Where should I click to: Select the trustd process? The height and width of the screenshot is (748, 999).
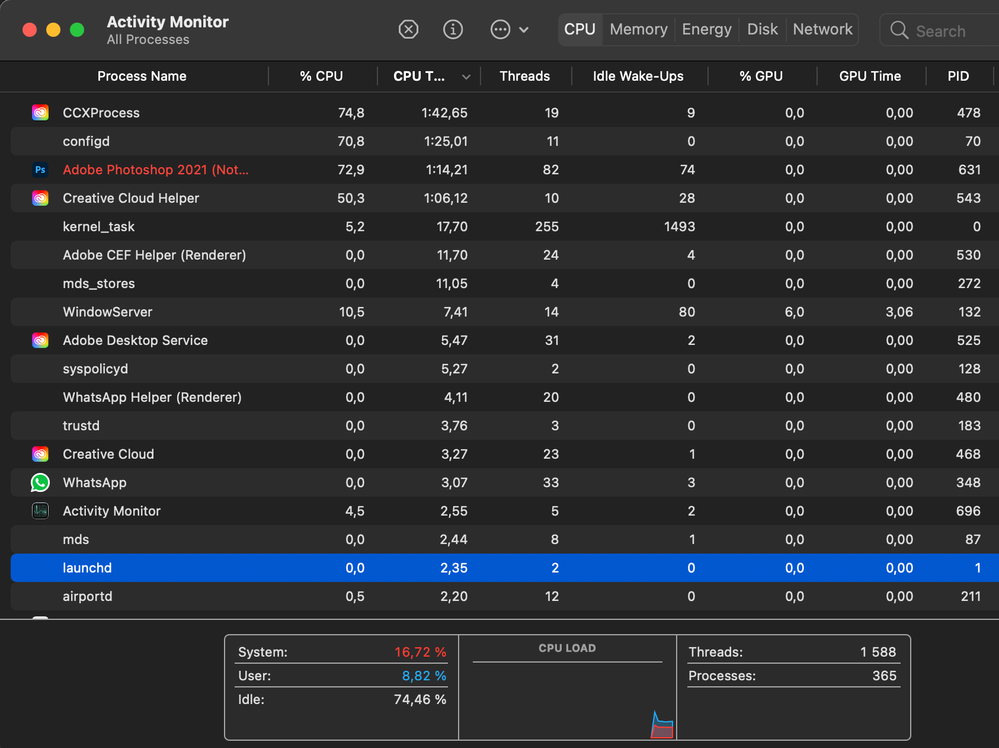pos(505,426)
